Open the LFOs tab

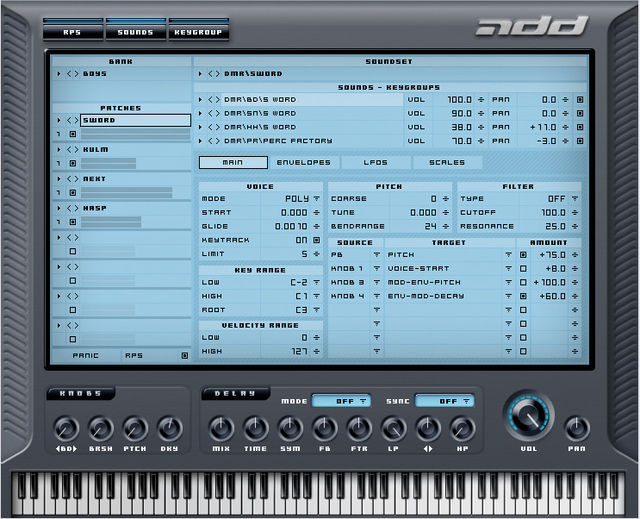tap(376, 162)
